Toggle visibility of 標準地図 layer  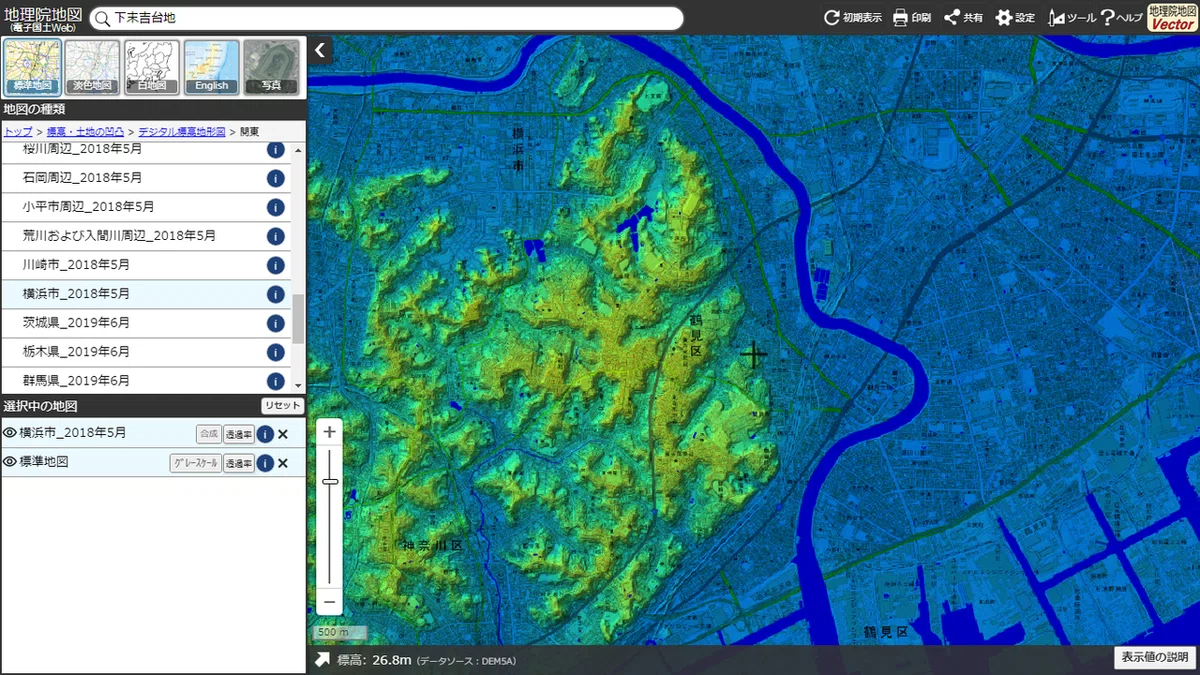[x=10, y=462]
